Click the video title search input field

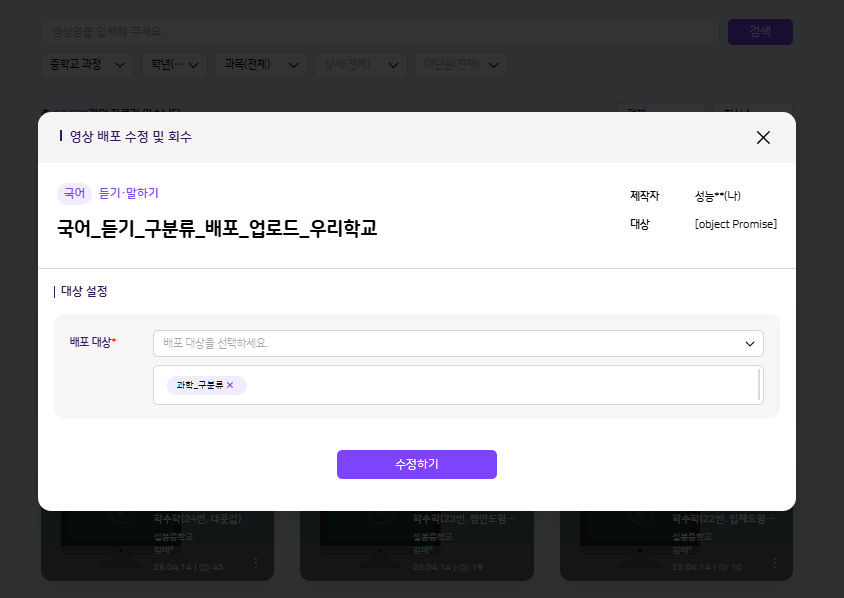380,32
